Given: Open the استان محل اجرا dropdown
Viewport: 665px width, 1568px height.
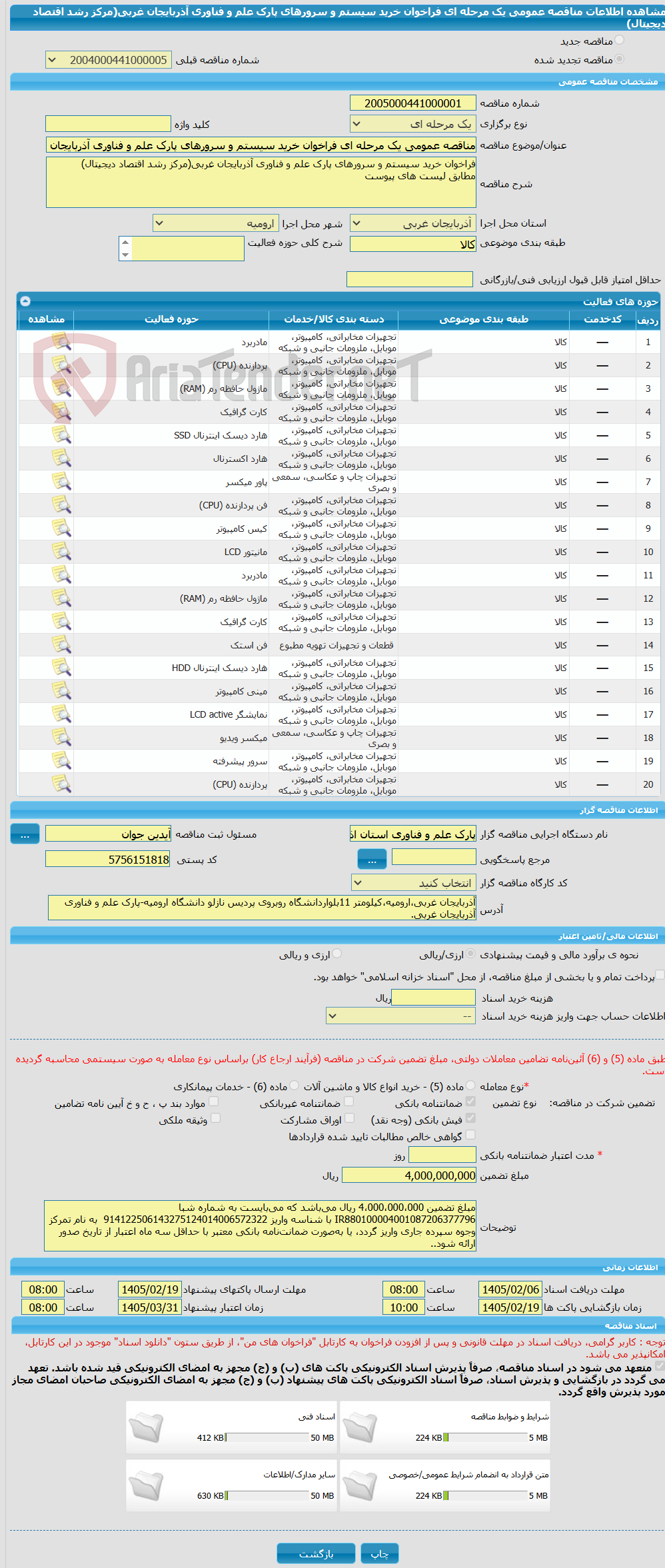Looking at the screenshot, I should click(413, 223).
